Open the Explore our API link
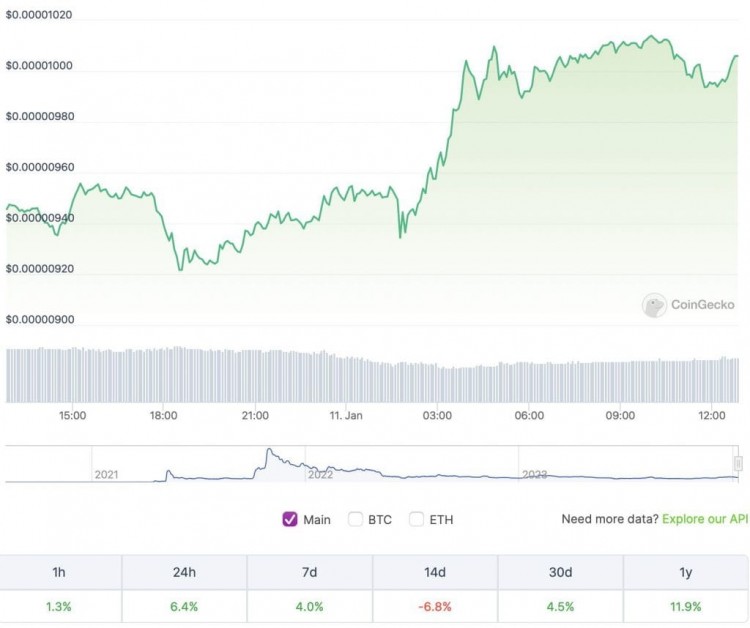Image resolution: width=750 pixels, height=628 pixels. point(705,519)
